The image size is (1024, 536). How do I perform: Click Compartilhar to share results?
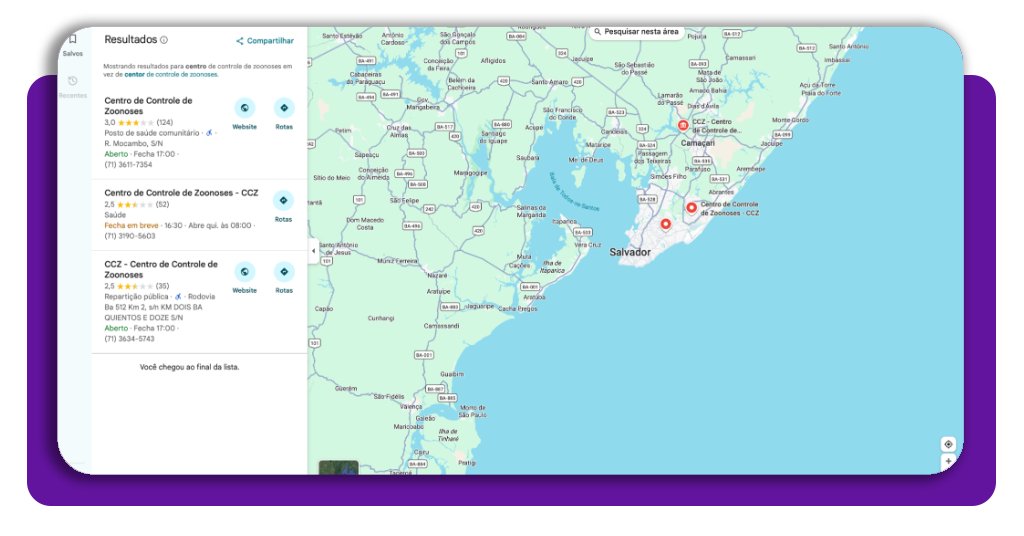265,41
